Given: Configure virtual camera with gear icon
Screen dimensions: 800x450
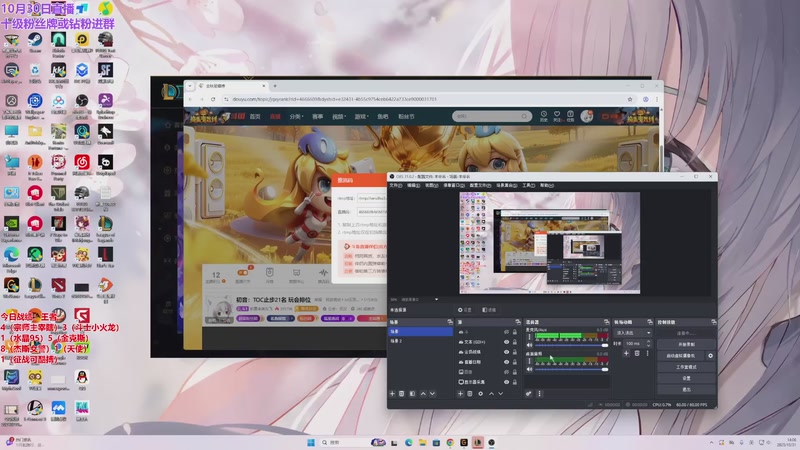Looking at the screenshot, I should 710,356.
